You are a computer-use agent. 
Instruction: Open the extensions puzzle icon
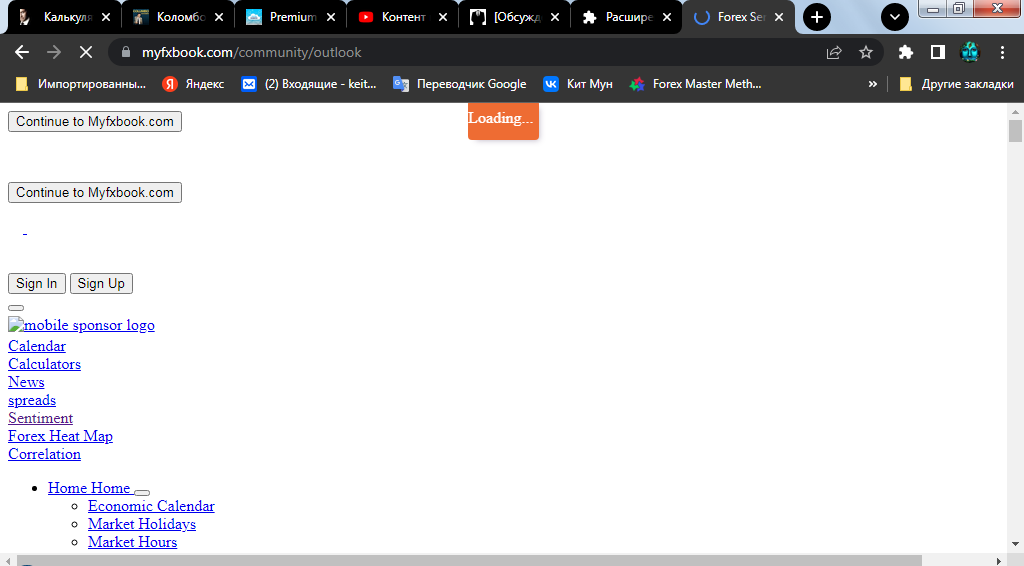click(905, 52)
